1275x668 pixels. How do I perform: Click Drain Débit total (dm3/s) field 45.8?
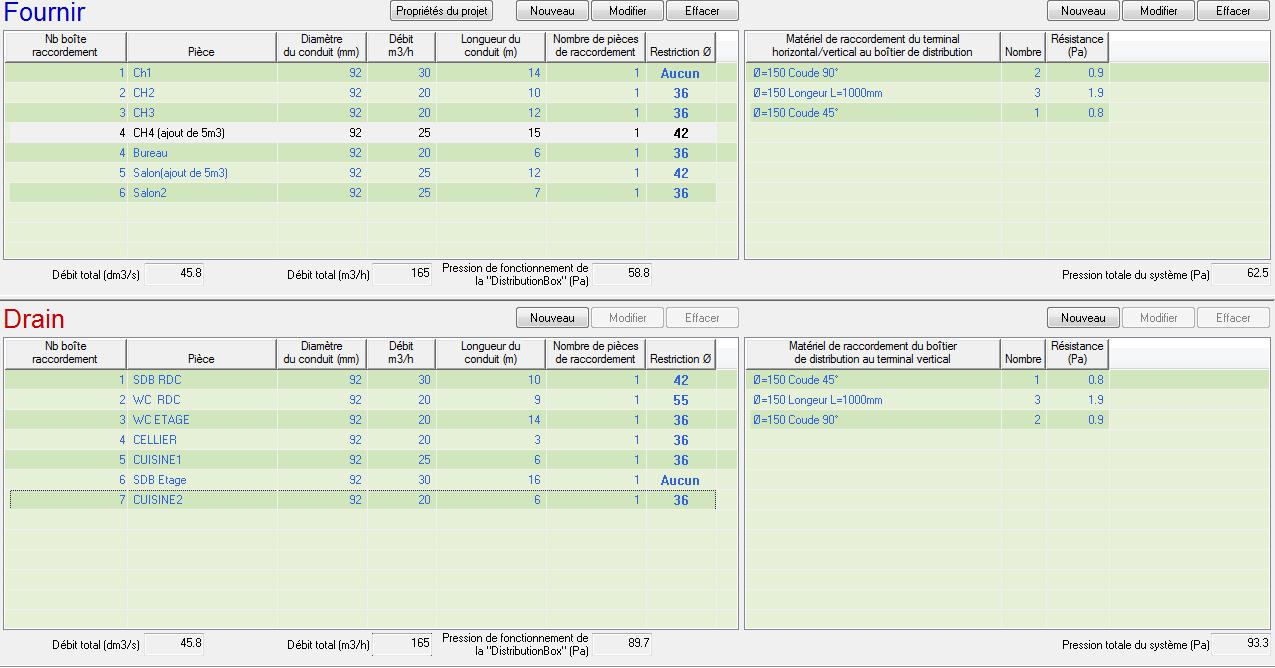click(174, 644)
